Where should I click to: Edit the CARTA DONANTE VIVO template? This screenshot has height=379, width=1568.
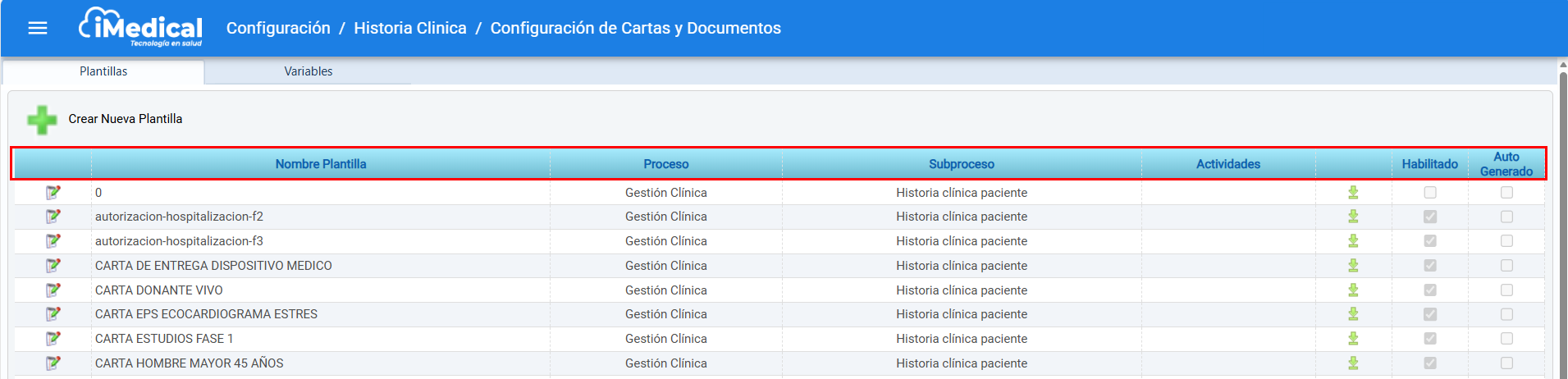click(x=53, y=290)
